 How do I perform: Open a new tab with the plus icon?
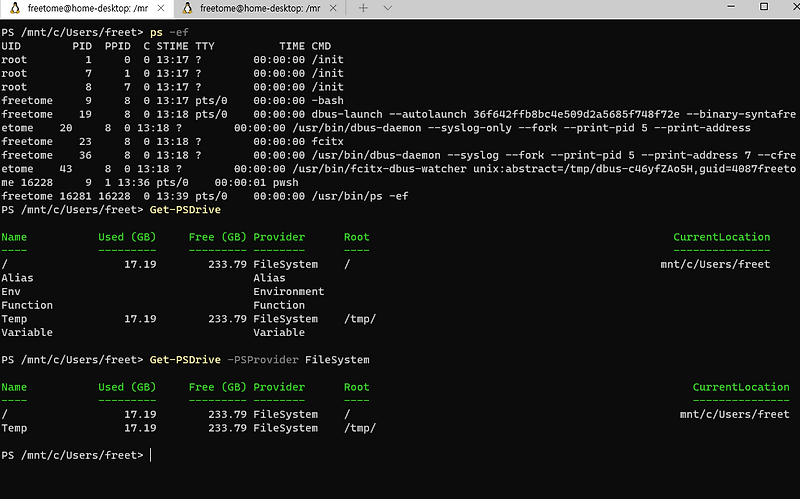click(363, 8)
